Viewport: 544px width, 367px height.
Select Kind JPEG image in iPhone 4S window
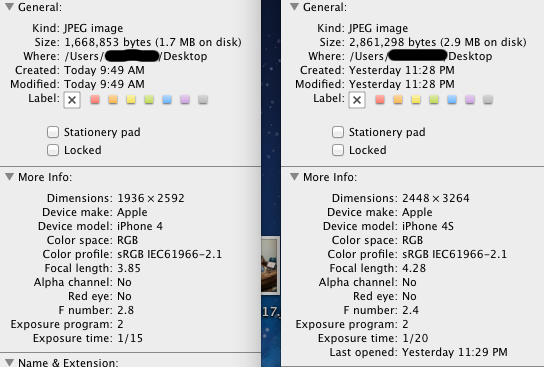(379, 28)
